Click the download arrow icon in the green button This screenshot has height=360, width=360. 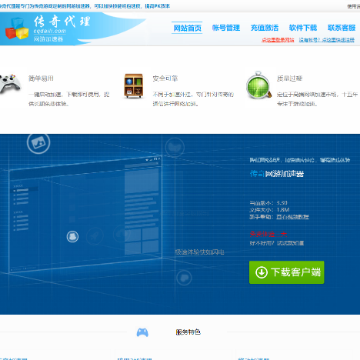pyautogui.click(x=261, y=272)
